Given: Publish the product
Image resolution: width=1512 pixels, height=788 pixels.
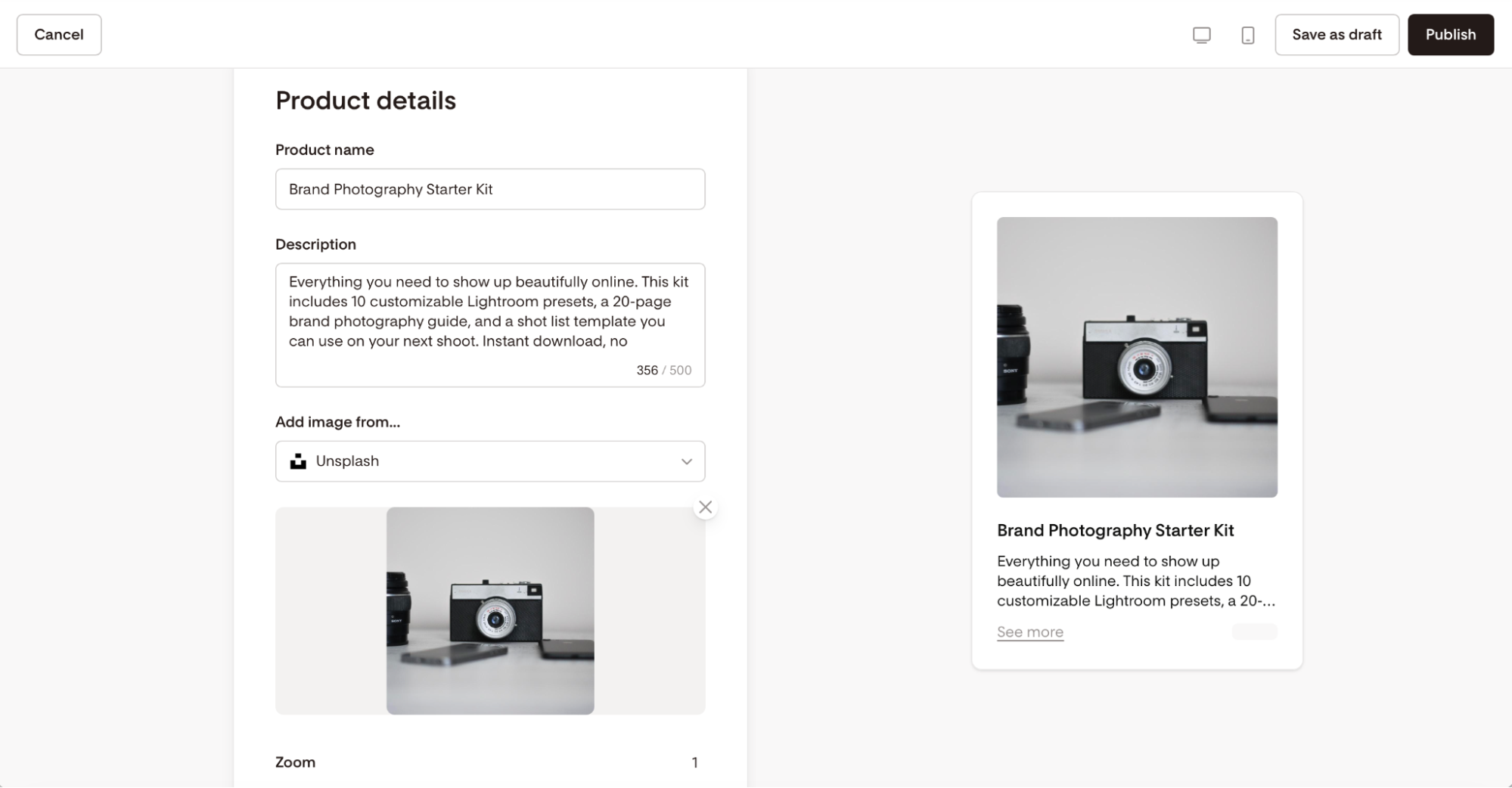Looking at the screenshot, I should (x=1450, y=35).
